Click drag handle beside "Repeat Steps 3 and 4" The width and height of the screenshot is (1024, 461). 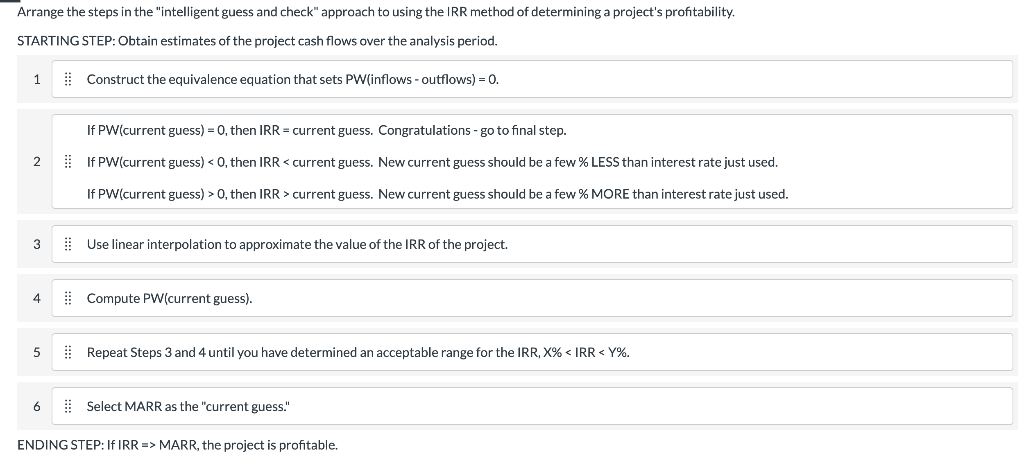coord(67,353)
